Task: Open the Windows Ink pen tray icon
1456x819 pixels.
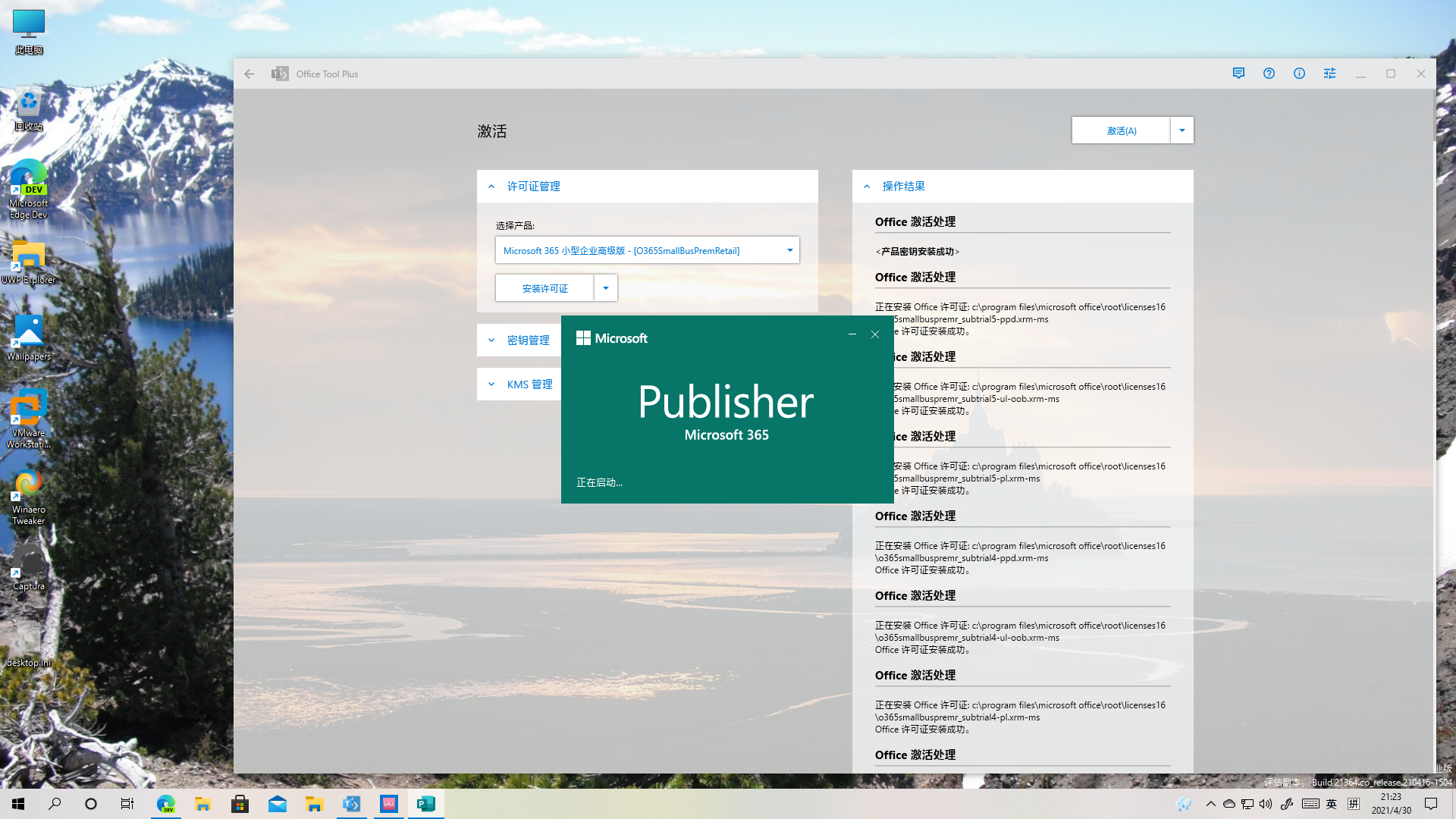Action: tap(1287, 804)
